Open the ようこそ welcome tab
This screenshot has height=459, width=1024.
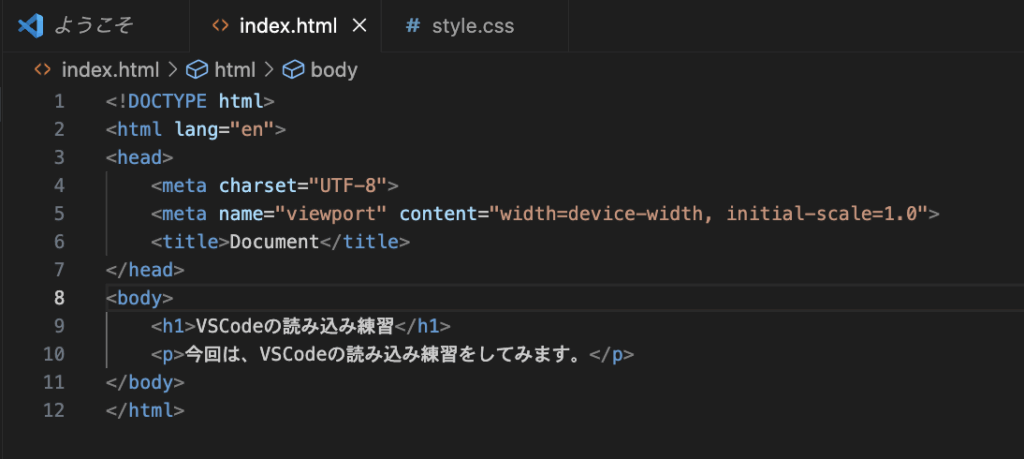click(x=95, y=26)
